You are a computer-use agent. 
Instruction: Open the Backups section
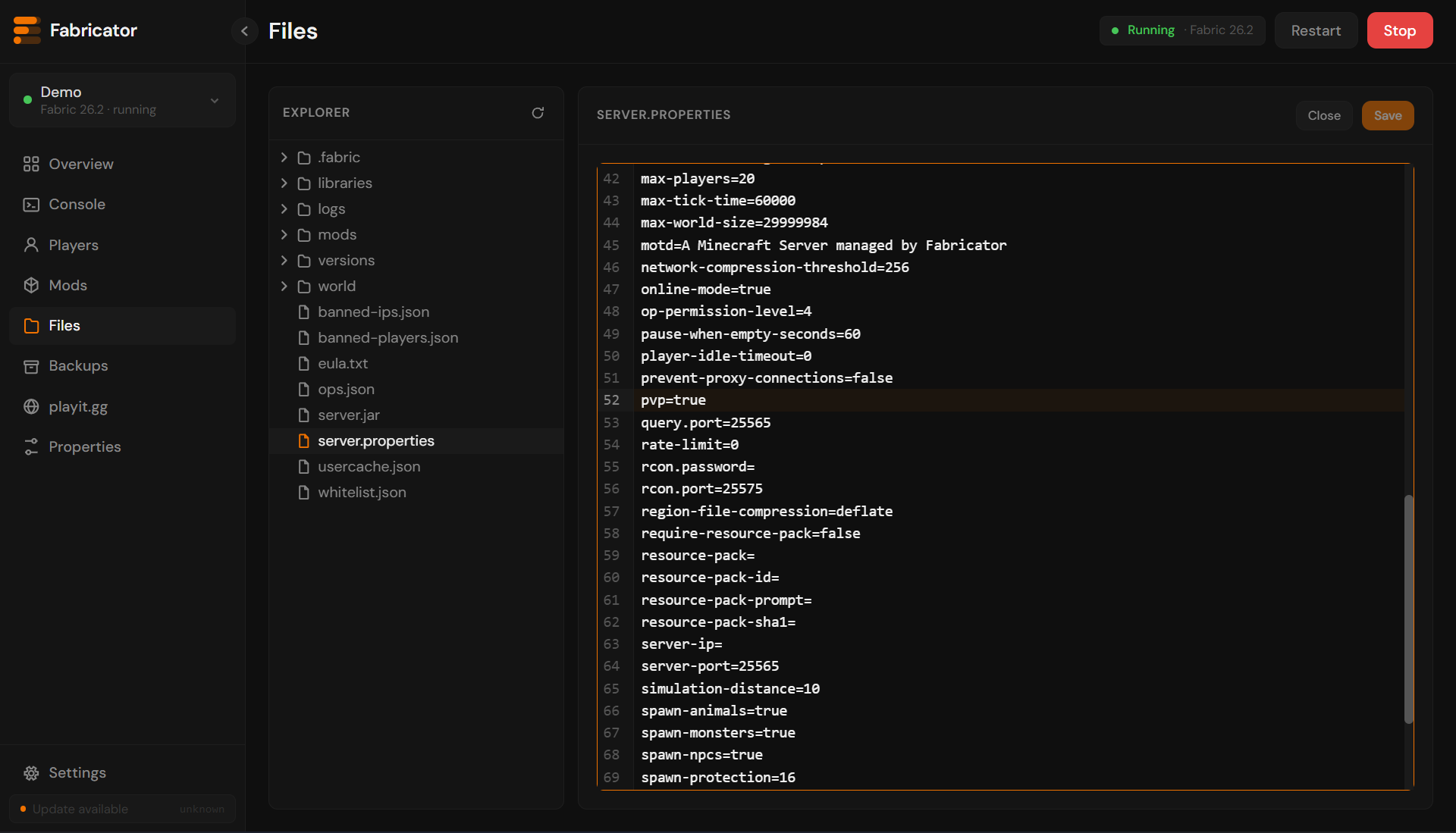(122, 366)
